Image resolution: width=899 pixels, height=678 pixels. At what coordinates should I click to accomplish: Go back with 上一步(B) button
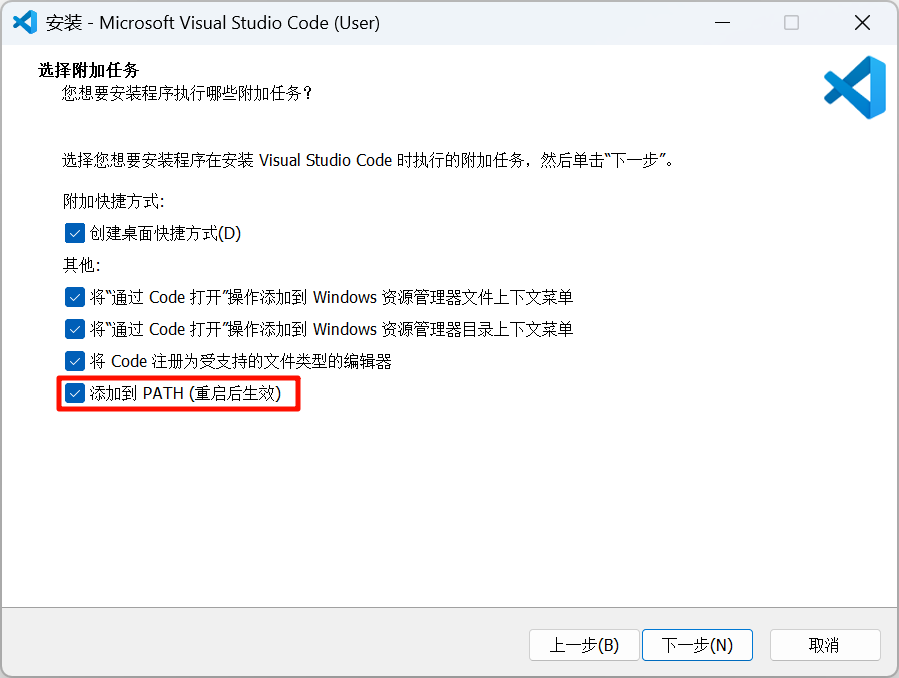584,645
